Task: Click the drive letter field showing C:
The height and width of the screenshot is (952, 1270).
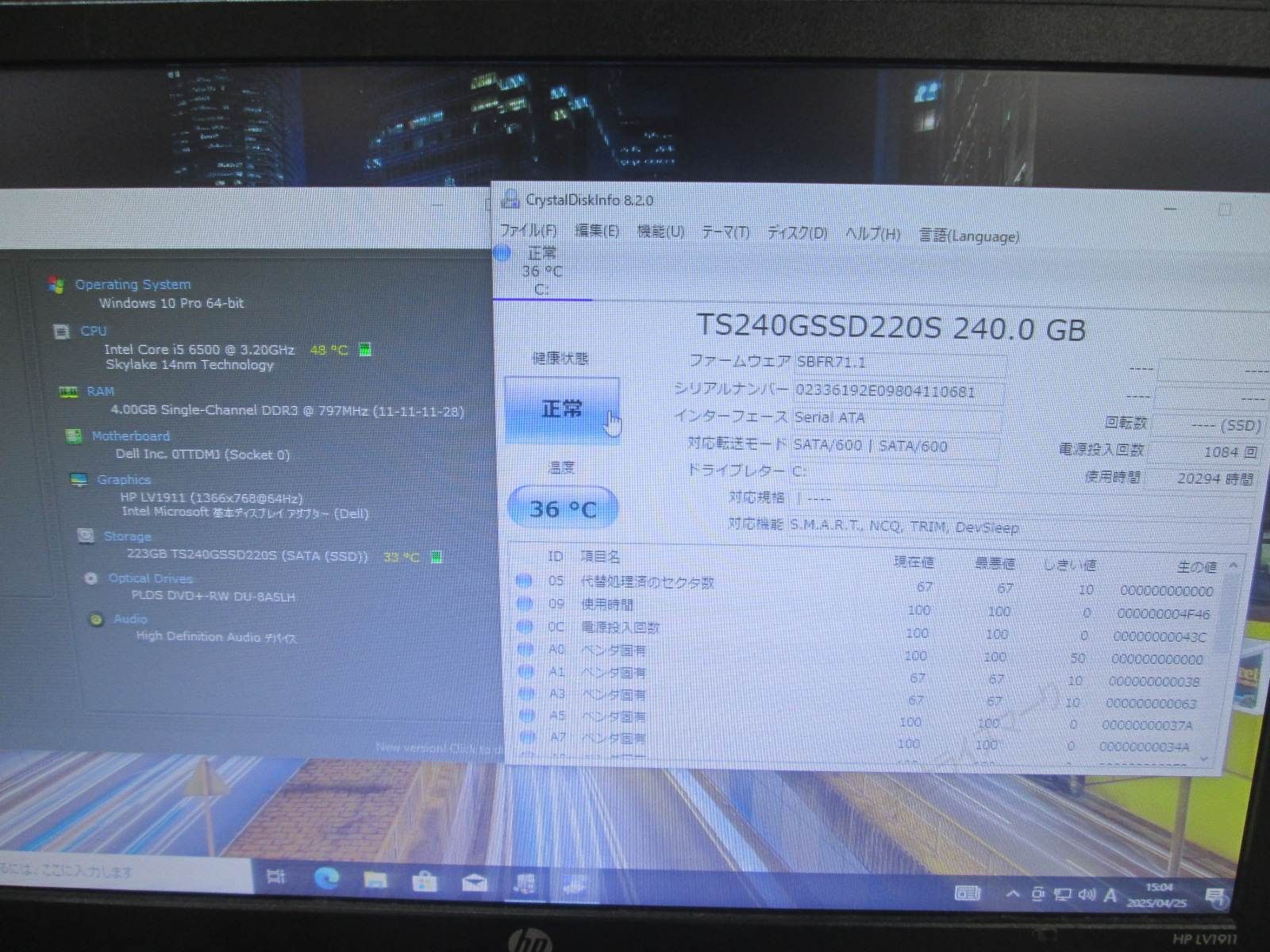Action: click(x=894, y=472)
